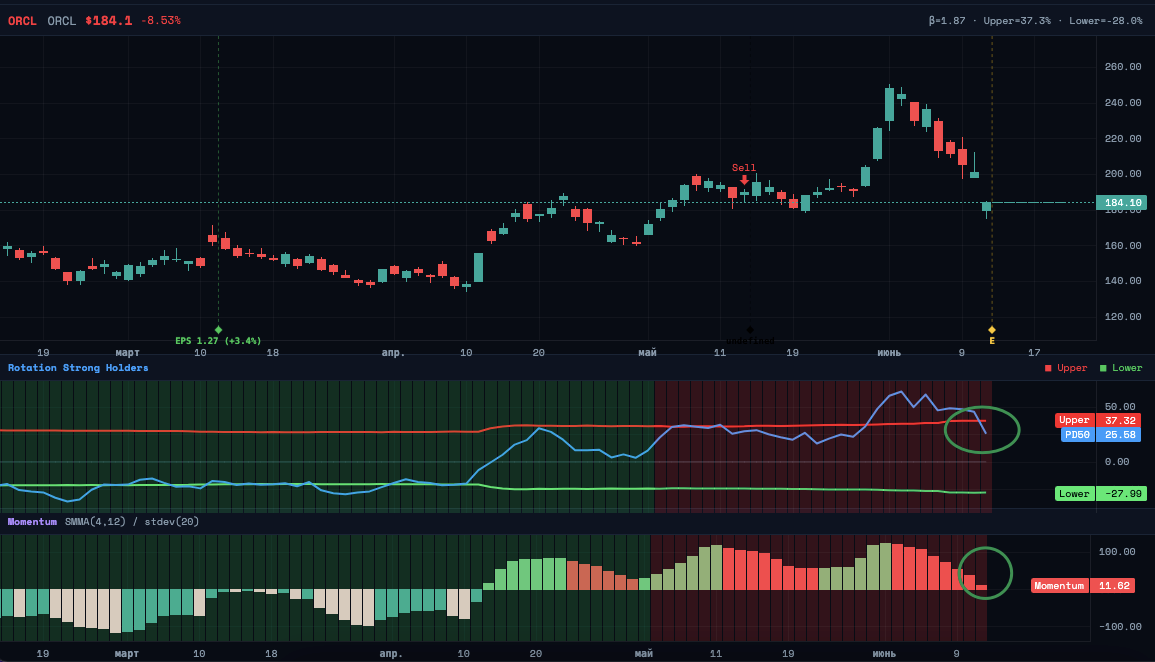Viewport: 1155px width, 662px height.
Task: Click the Upper 37.32 value badge
Action: pos(1098,420)
